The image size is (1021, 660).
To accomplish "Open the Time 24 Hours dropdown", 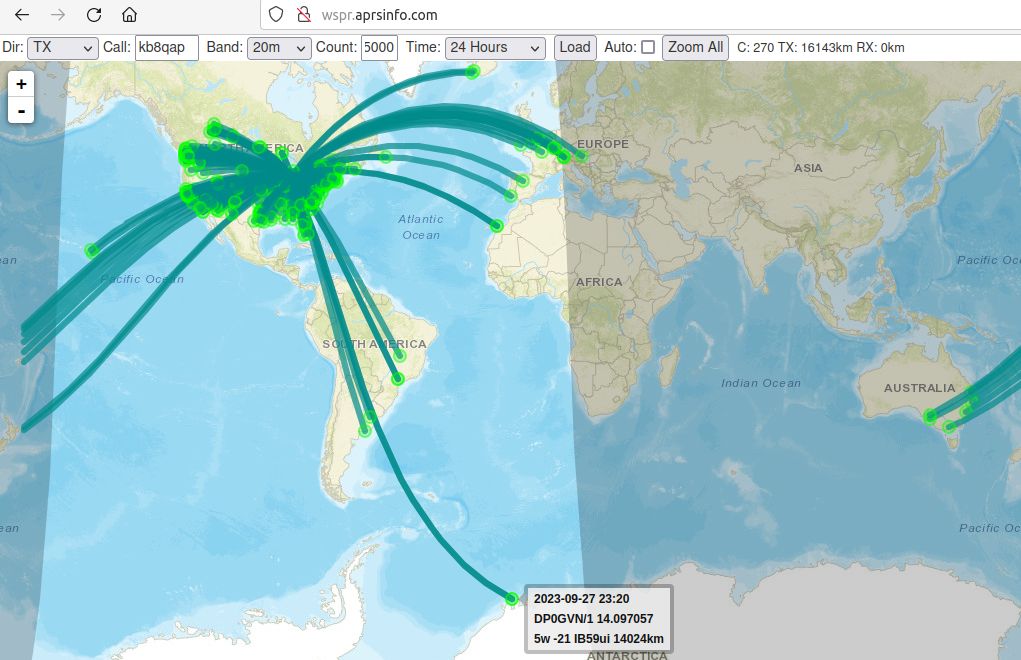I will 495,48.
